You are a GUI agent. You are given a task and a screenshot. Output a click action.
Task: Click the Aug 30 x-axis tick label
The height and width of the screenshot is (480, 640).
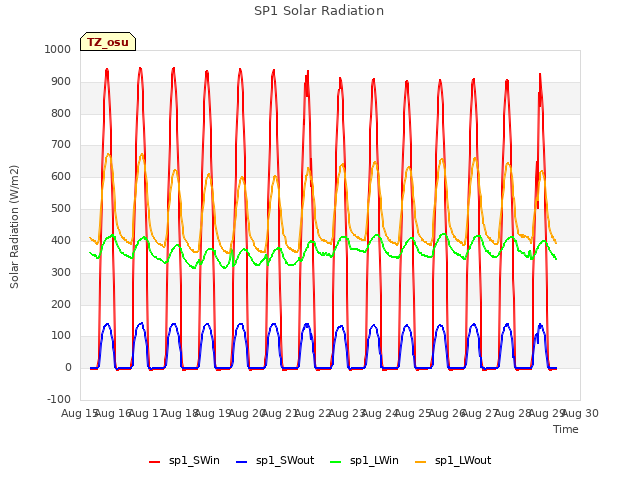click(580, 413)
